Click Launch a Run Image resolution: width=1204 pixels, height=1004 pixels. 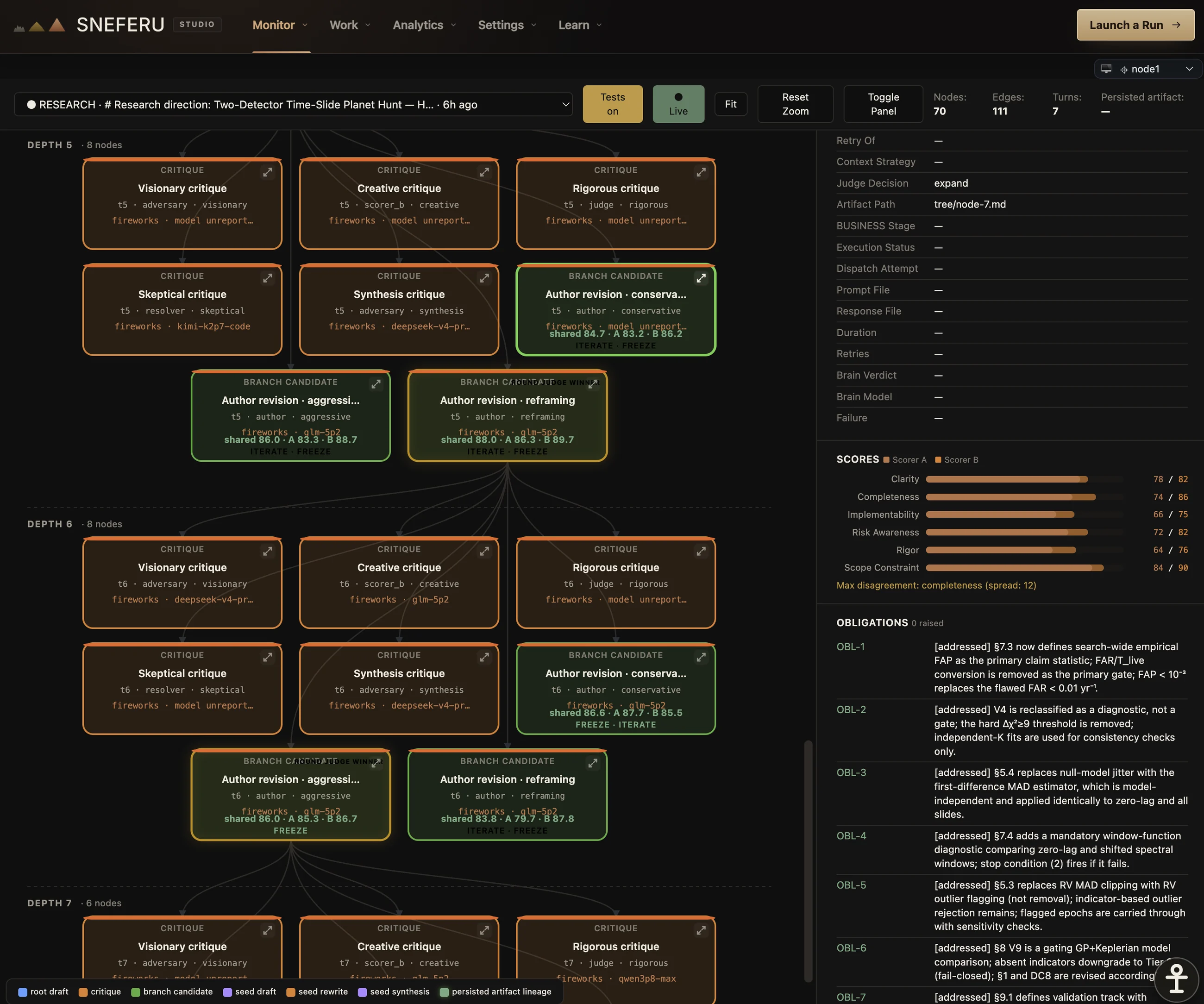[x=1135, y=25]
